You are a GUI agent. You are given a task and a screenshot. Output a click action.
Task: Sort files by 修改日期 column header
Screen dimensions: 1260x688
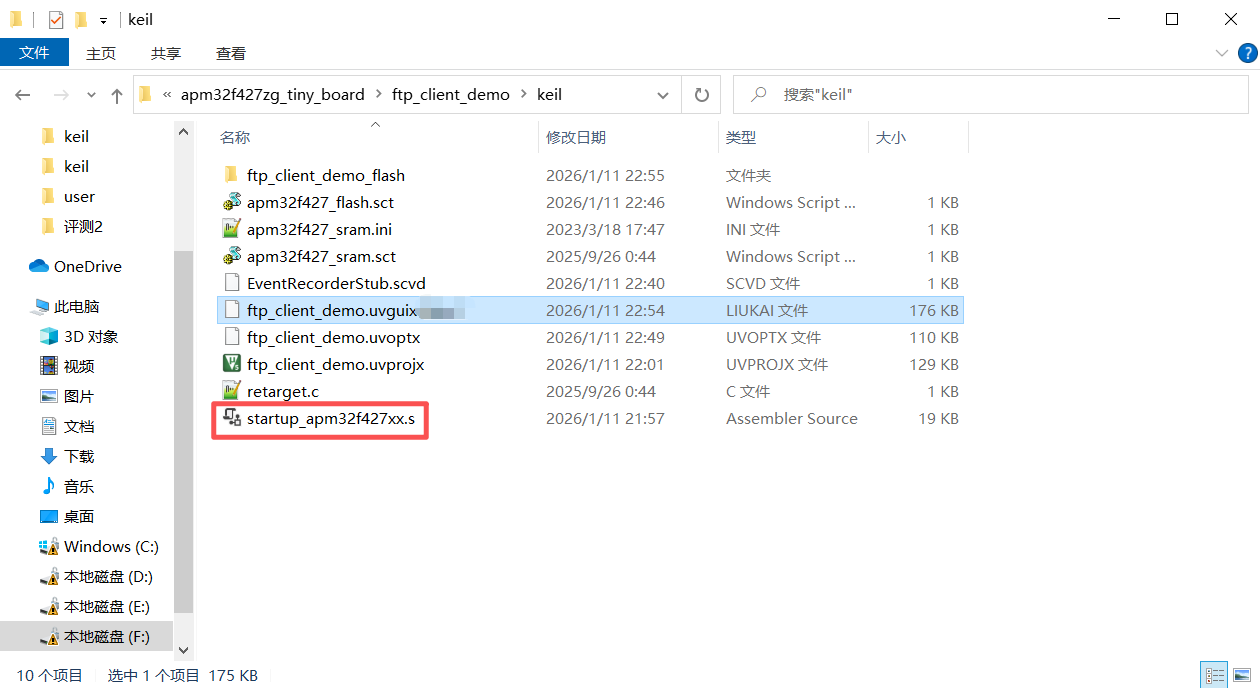click(x=576, y=137)
